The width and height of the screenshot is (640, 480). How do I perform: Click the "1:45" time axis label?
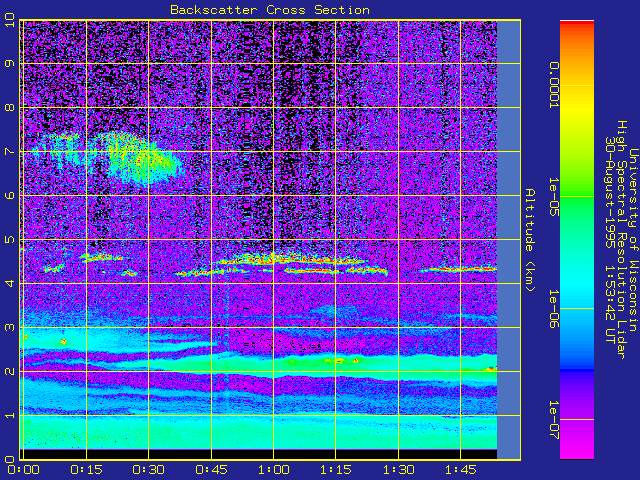click(460, 470)
